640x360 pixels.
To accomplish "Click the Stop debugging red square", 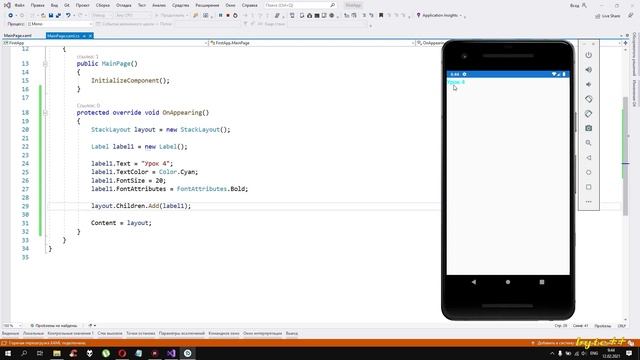I will coord(228,16).
